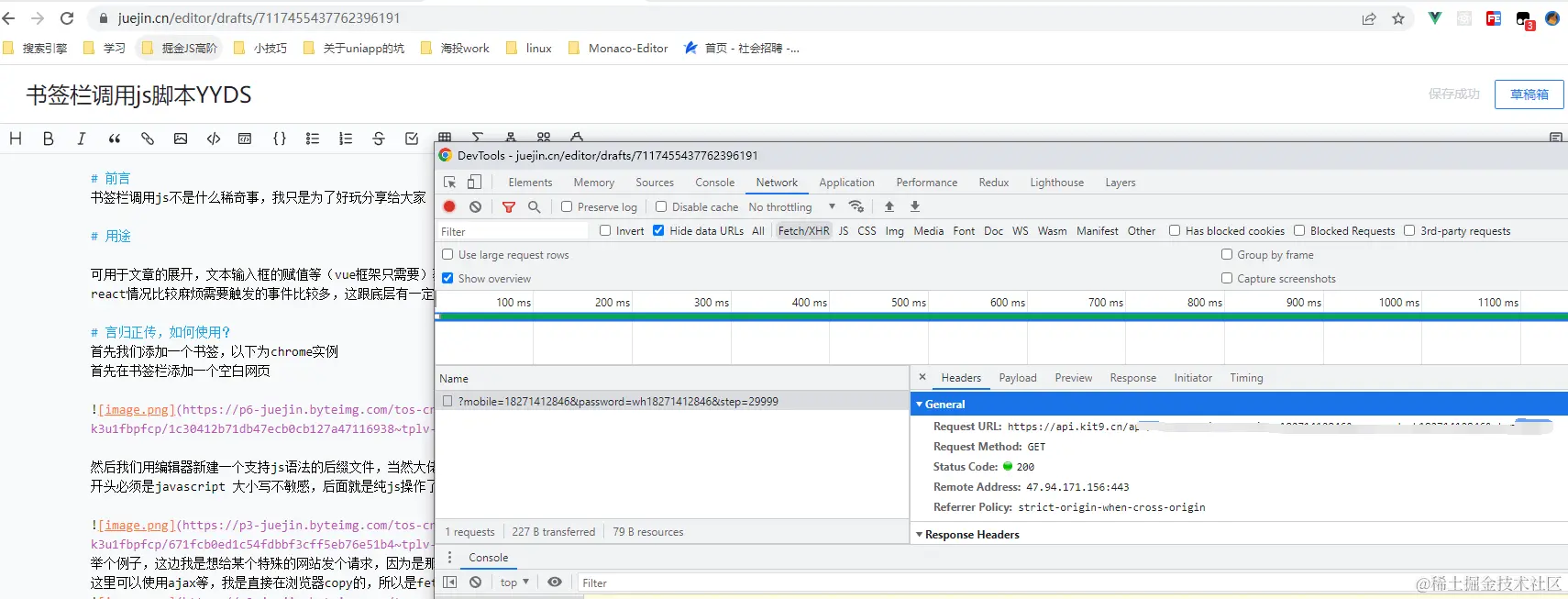
Task: Show console sidebar icon
Action: [449, 582]
